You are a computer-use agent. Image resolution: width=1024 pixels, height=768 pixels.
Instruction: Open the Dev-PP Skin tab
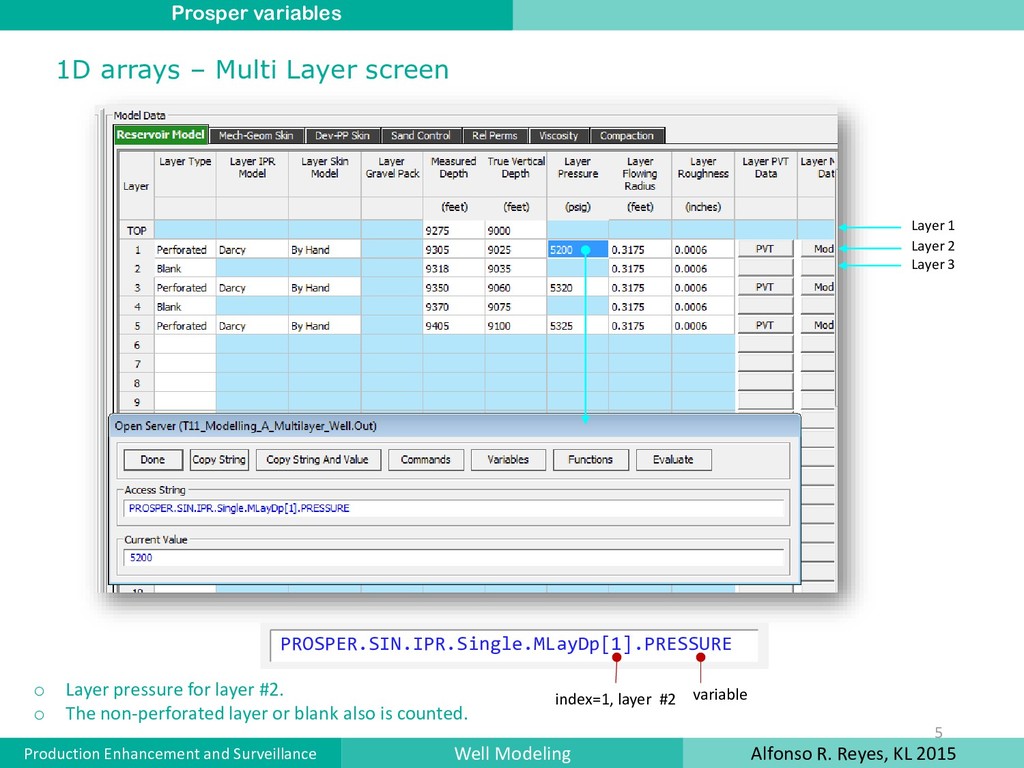(342, 136)
